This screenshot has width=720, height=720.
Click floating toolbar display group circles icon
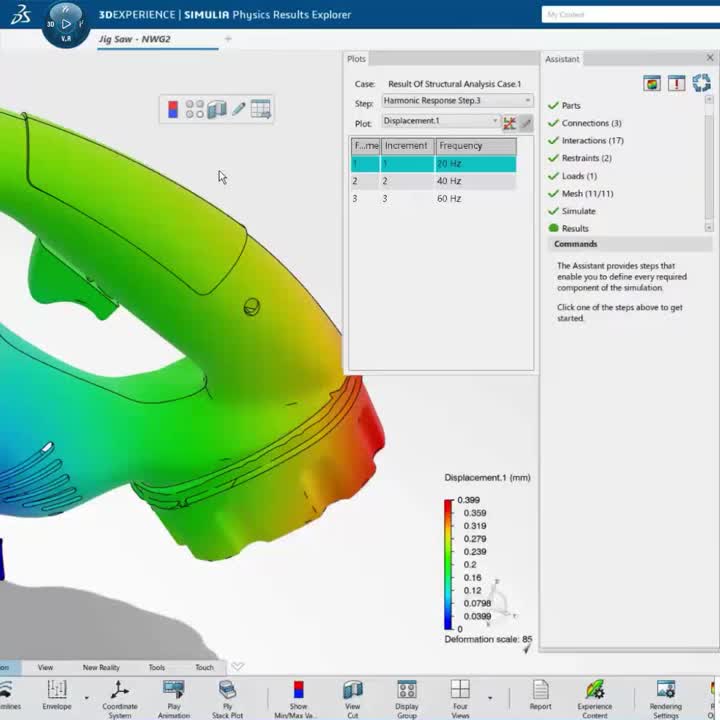(x=194, y=109)
